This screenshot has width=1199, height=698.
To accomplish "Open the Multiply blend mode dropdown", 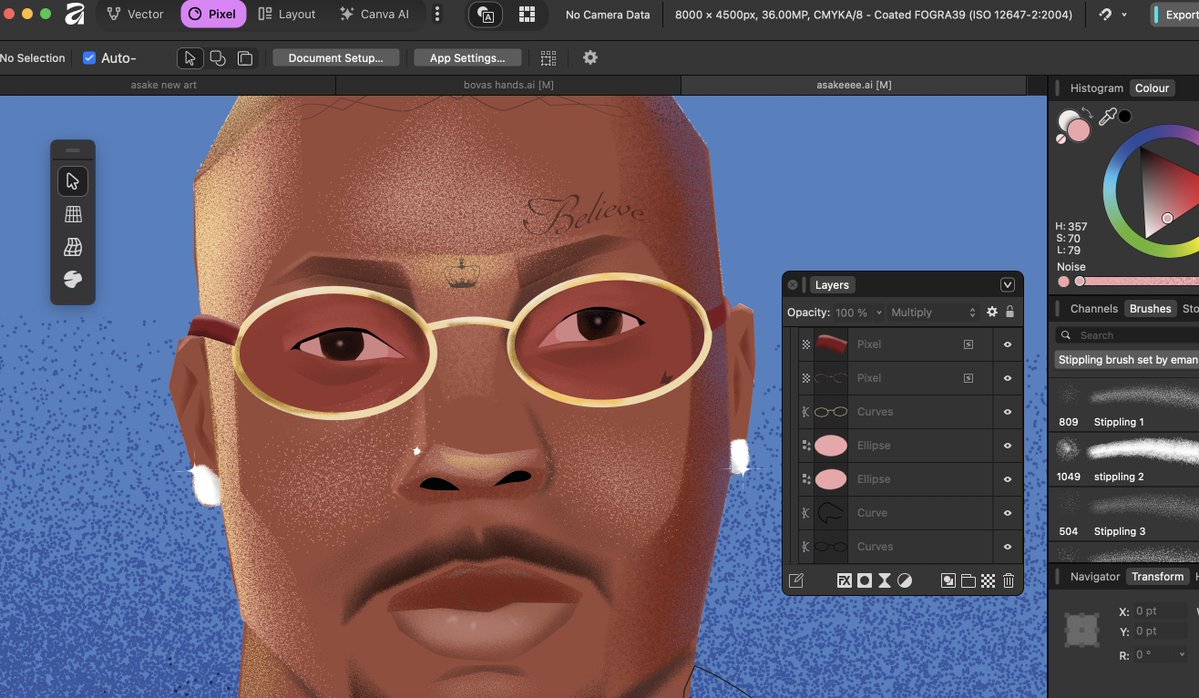I will click(933, 312).
